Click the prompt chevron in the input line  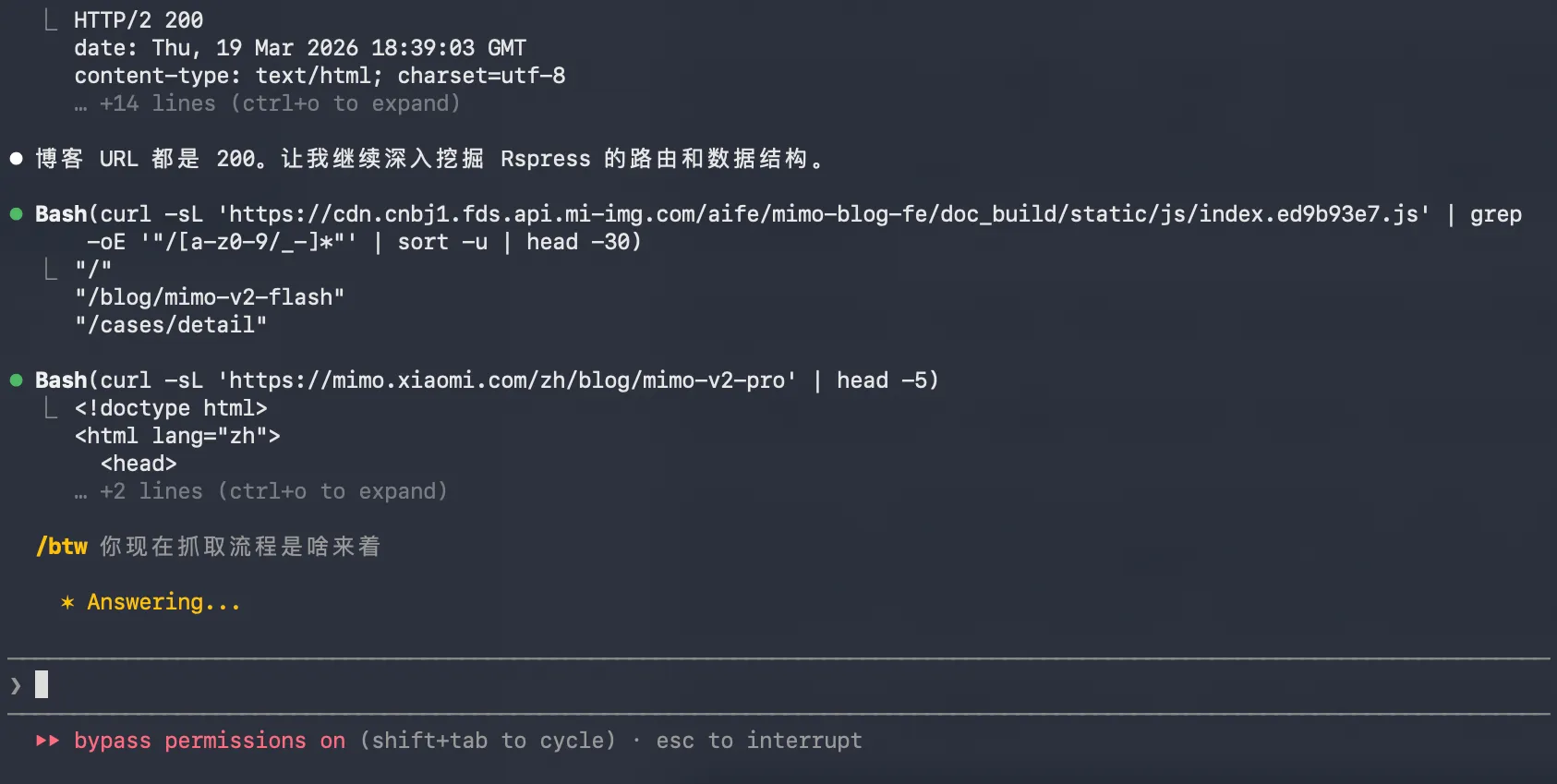click(16, 685)
